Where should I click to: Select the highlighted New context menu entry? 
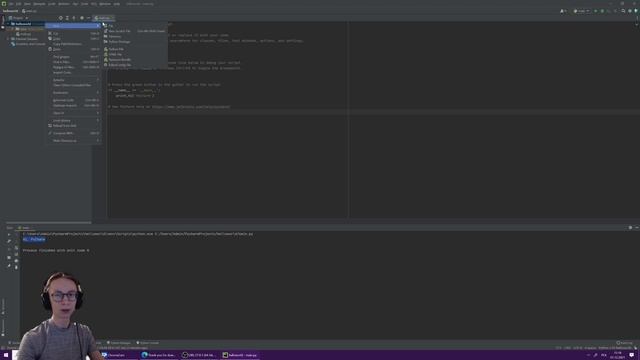tap(73, 26)
